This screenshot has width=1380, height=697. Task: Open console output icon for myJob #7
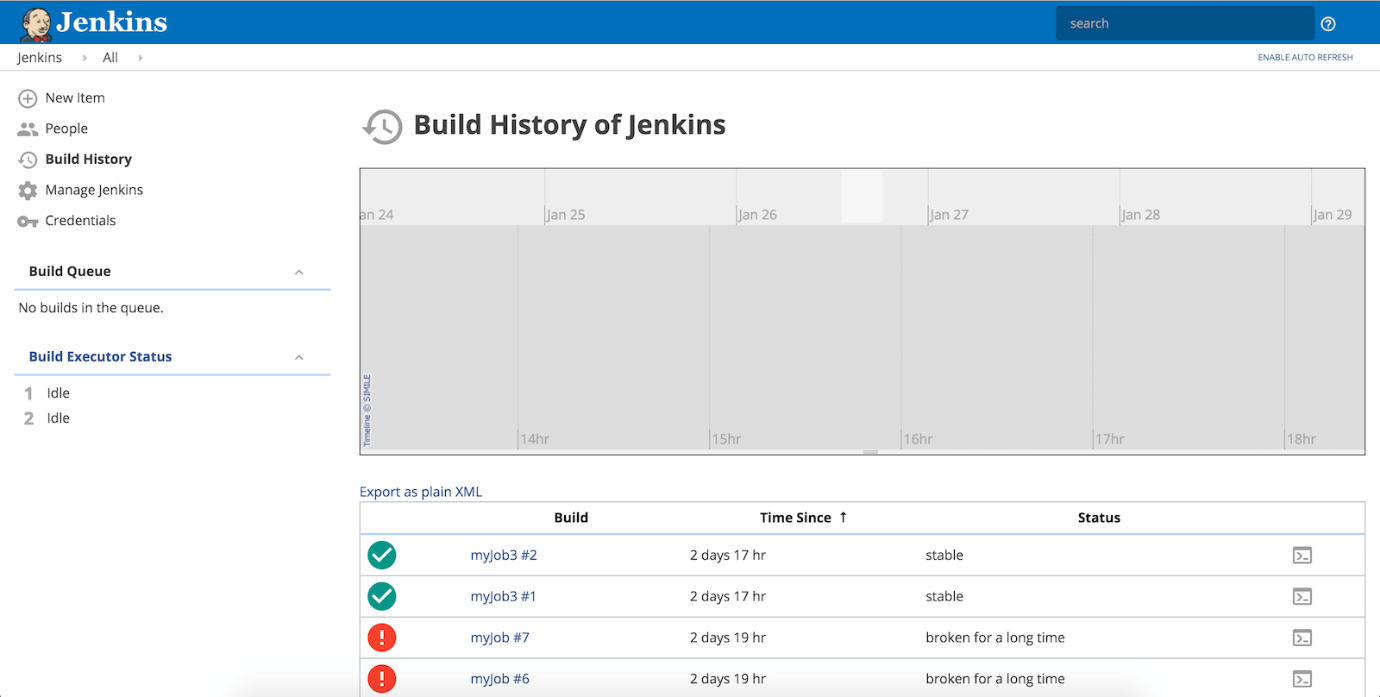pyautogui.click(x=1302, y=637)
